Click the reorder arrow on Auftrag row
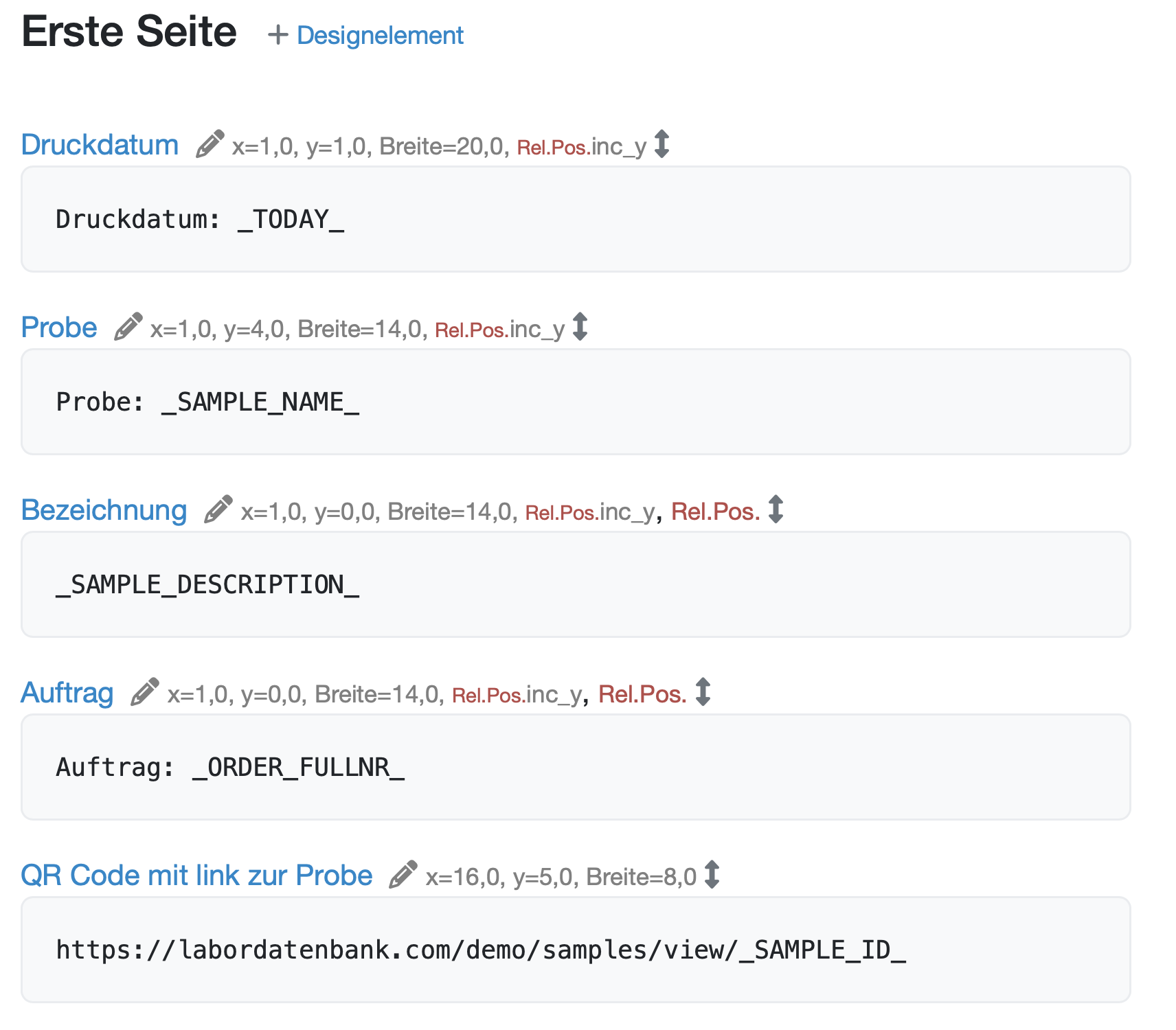Image resolution: width=1176 pixels, height=1030 pixels. click(x=703, y=692)
